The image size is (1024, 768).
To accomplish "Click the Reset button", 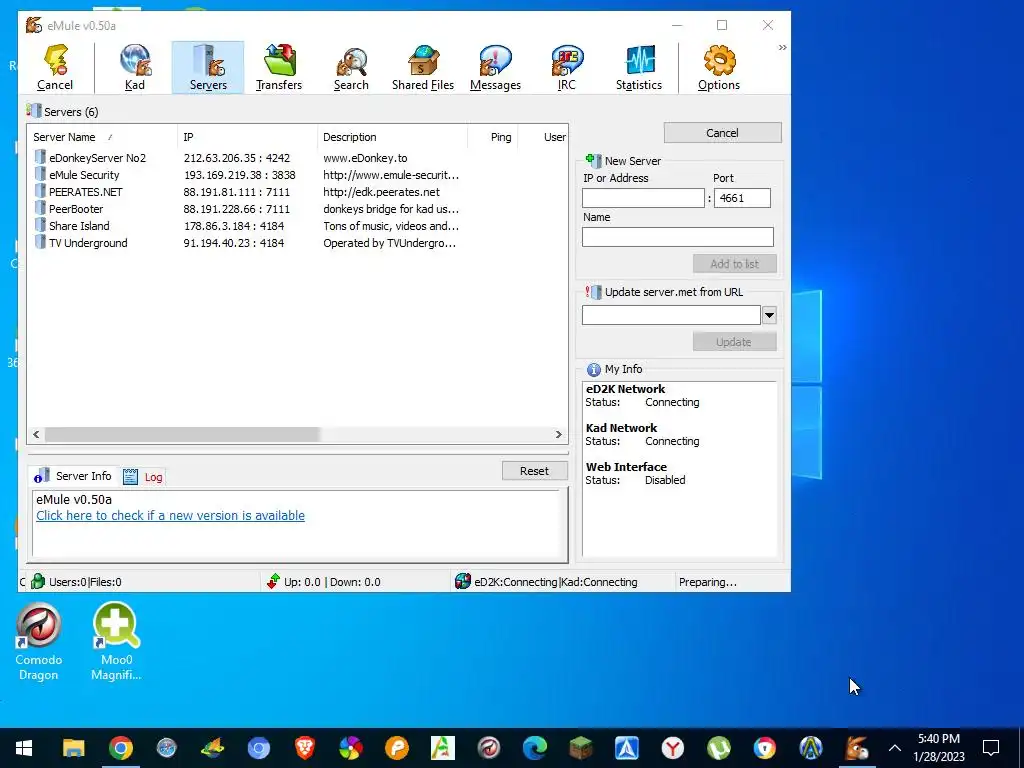I will point(534,471).
